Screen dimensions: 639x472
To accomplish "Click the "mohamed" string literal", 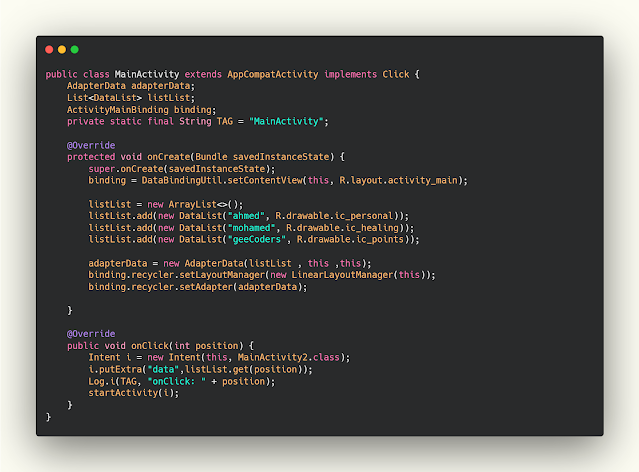I will [x=251, y=228].
